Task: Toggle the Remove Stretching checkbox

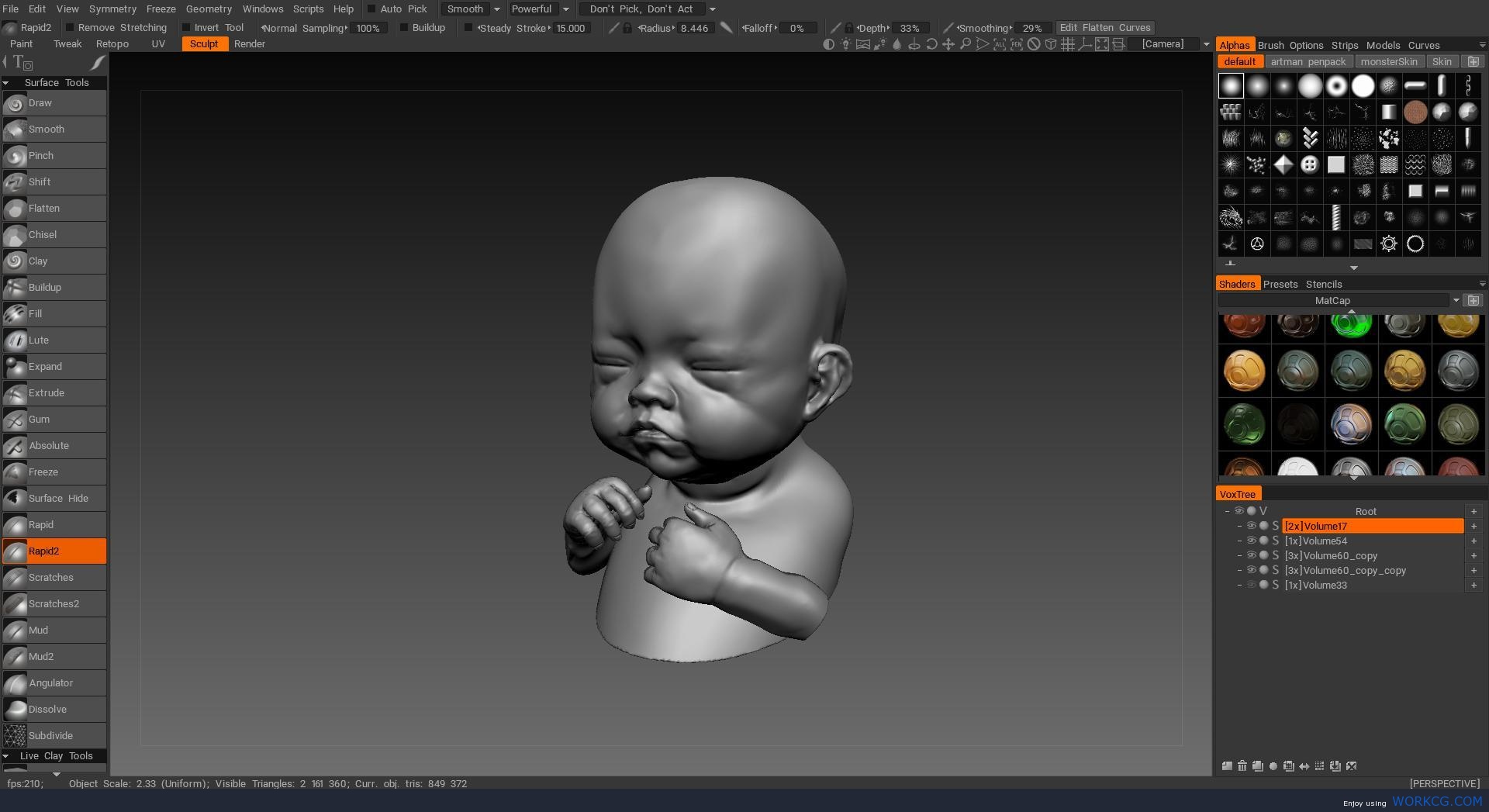Action: pos(70,28)
